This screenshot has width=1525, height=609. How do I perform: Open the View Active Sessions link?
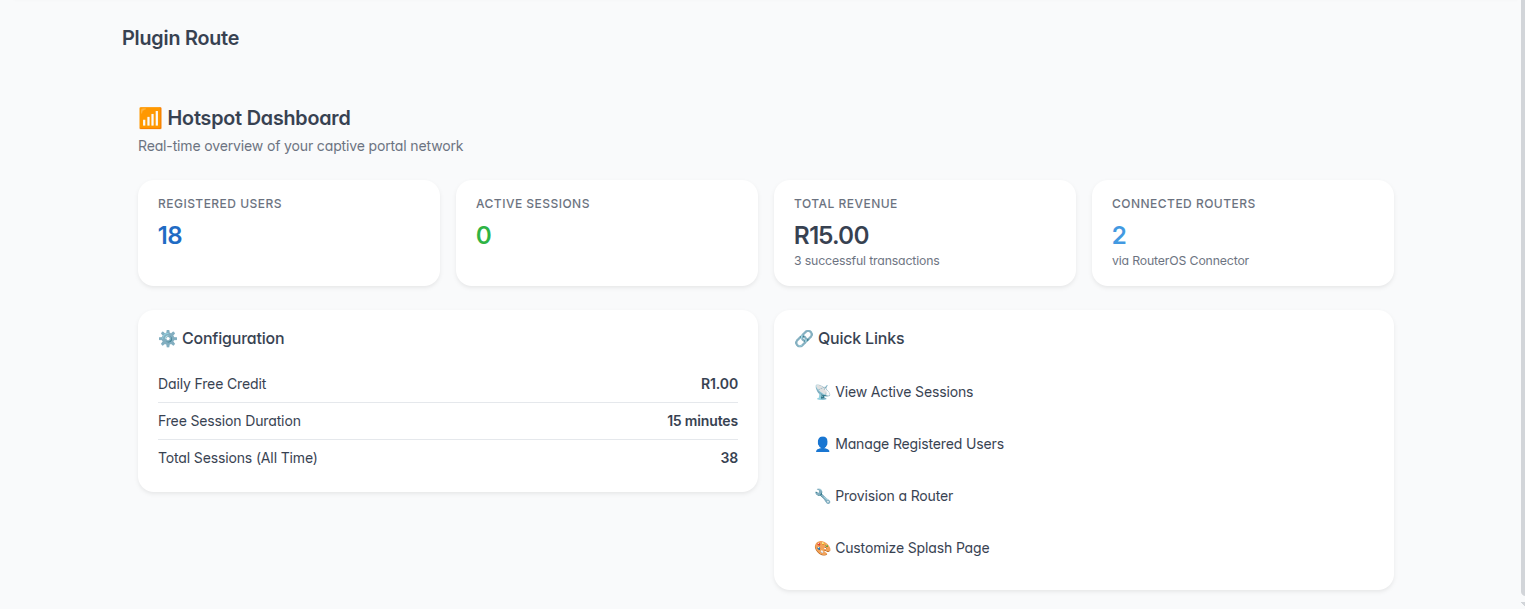click(904, 392)
